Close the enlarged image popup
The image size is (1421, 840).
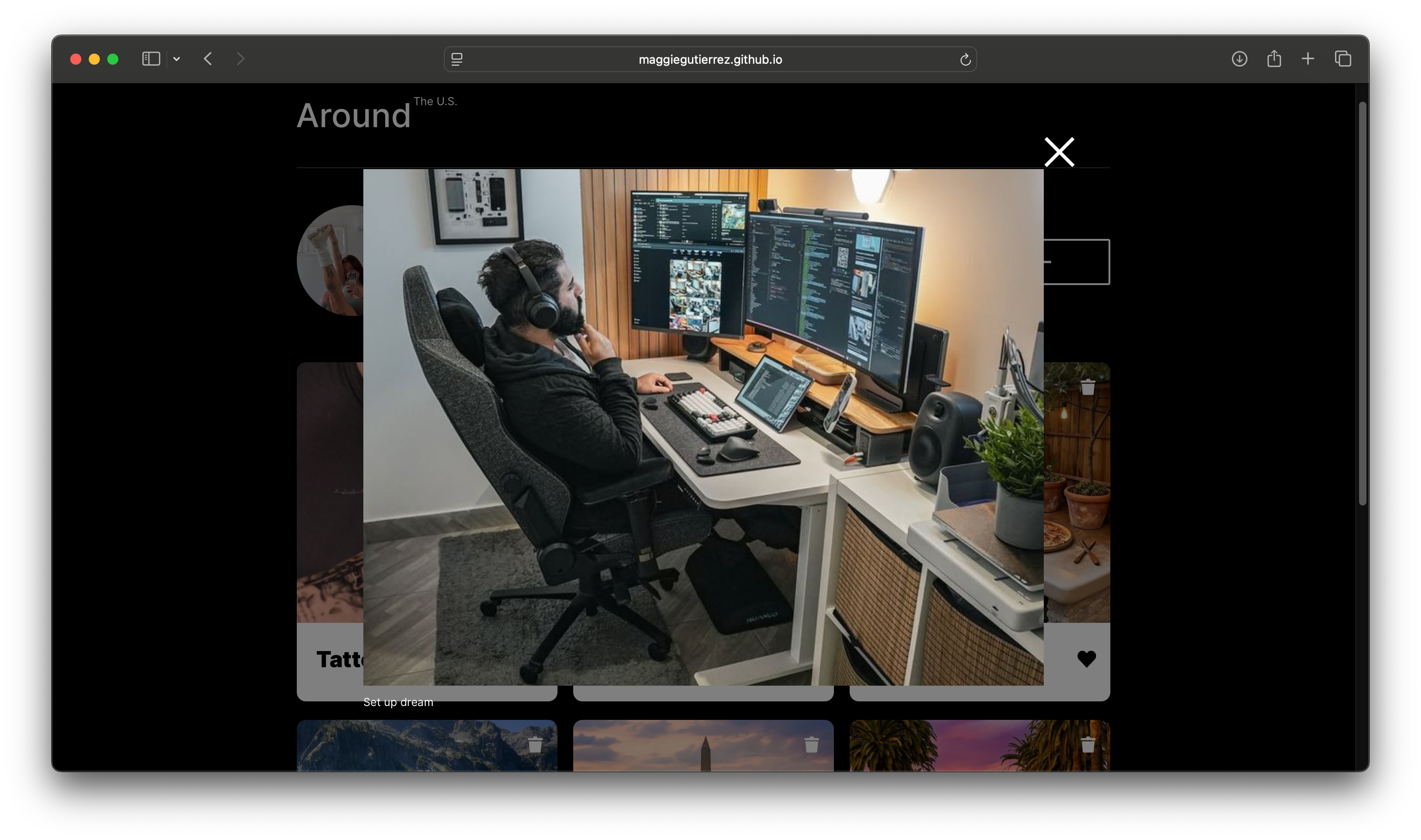coord(1059,152)
